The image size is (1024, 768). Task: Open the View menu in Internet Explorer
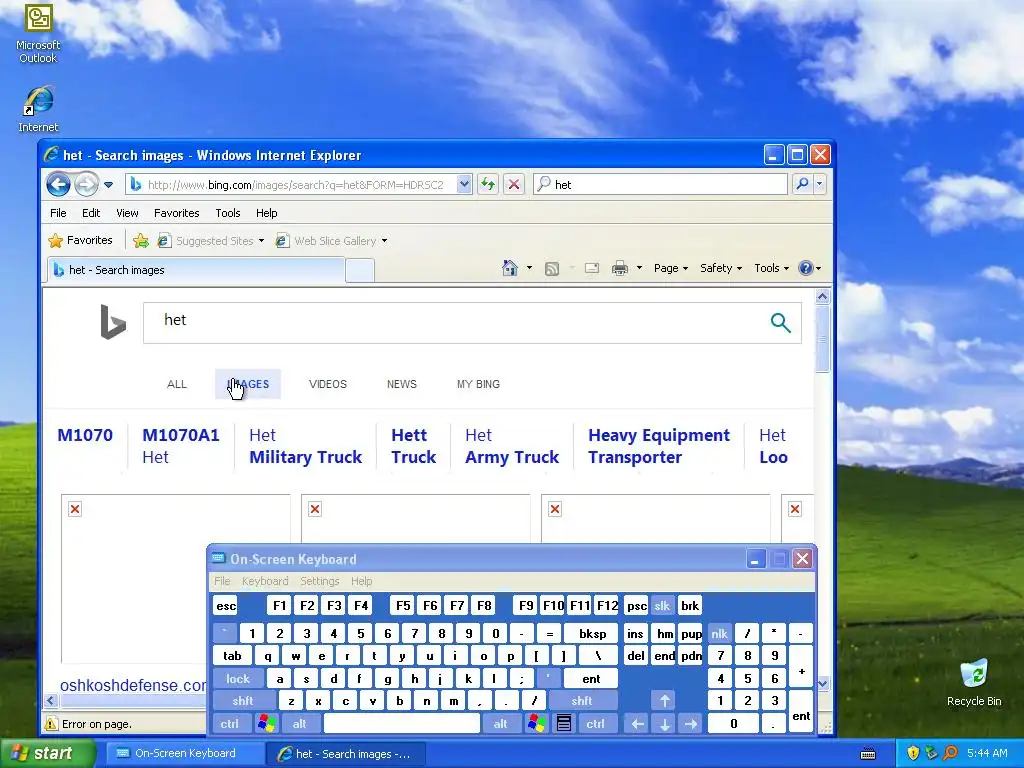(127, 213)
